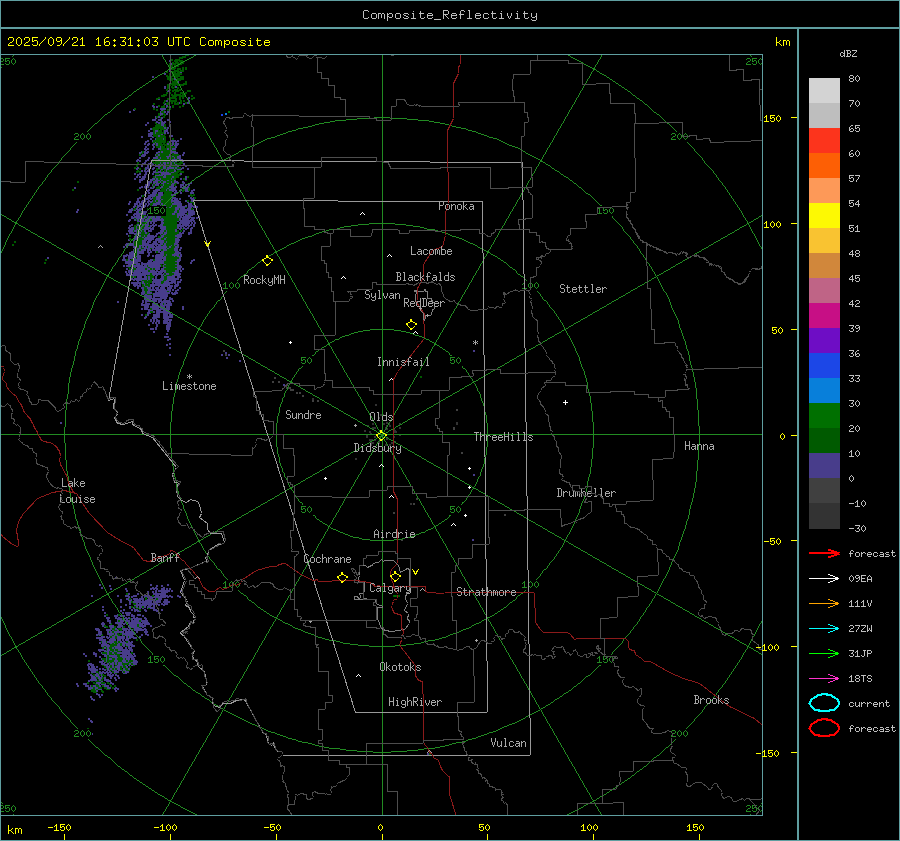The image size is (900, 841).
Task: Click the Lake Louise map label
Action: tap(77, 491)
